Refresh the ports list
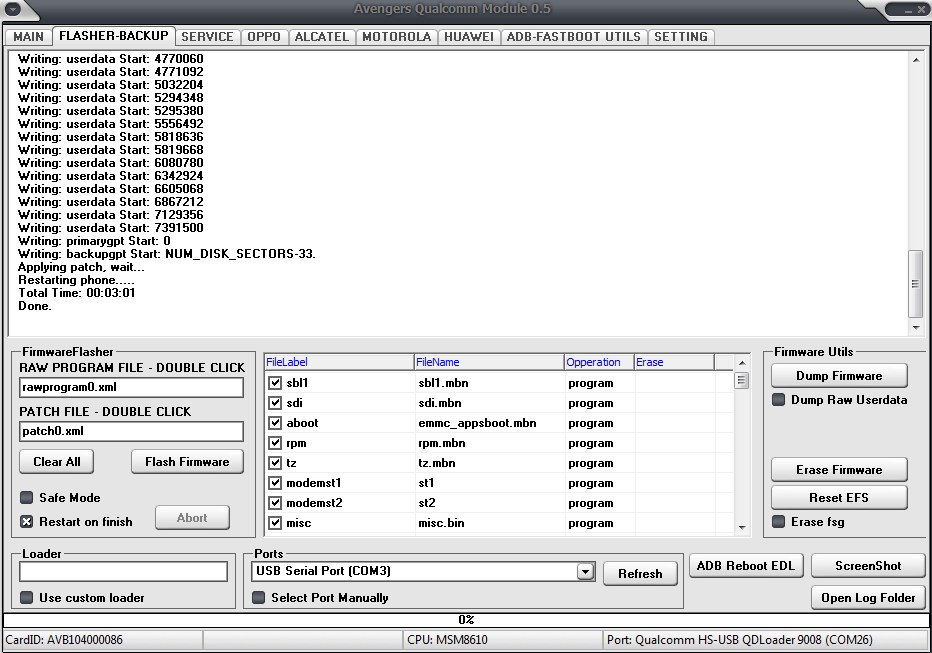This screenshot has height=653, width=932. [x=640, y=573]
